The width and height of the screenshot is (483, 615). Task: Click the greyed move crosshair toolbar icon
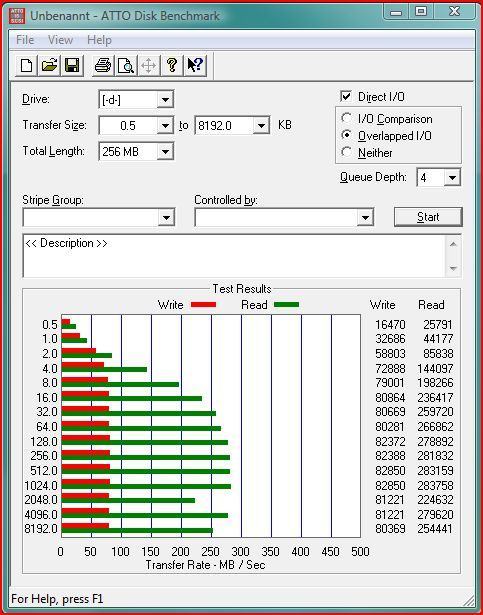[149, 65]
